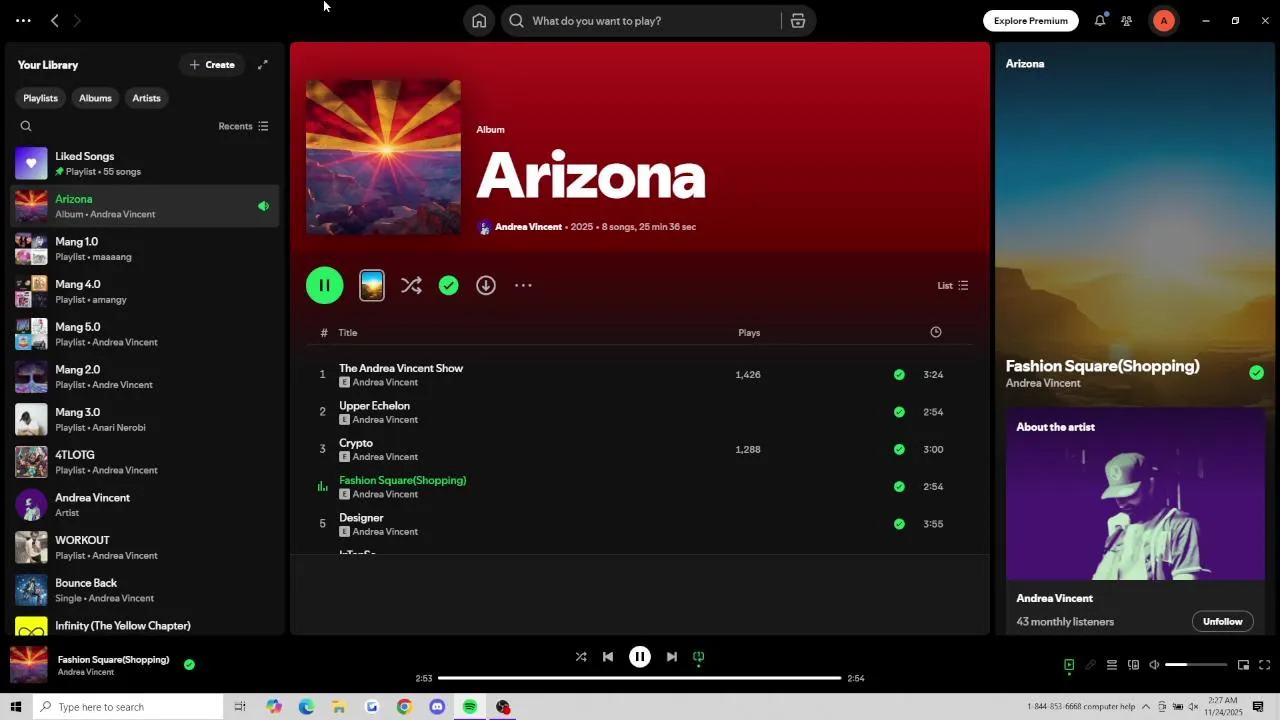Open the What's New notifications bell
1280x720 pixels.
tap(1100, 21)
